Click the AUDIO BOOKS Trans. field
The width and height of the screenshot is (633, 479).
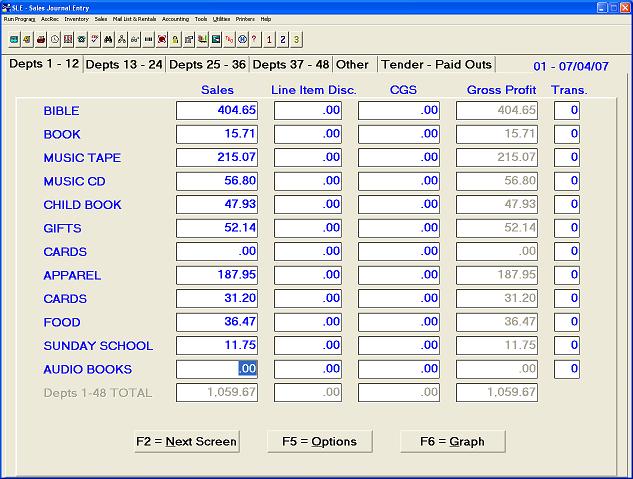tap(567, 369)
